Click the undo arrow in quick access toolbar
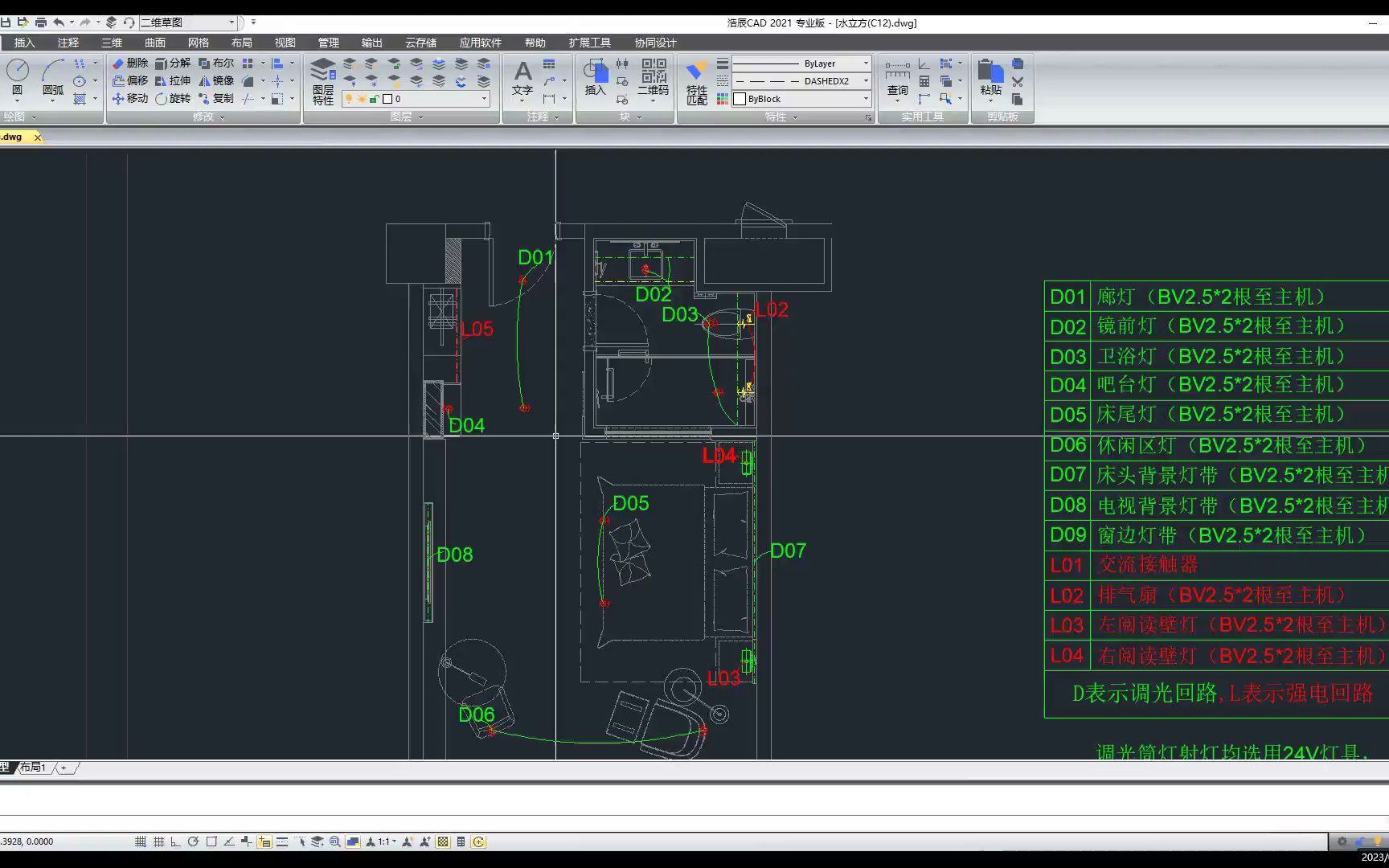Viewport: 1389px width, 868px height. [59, 23]
